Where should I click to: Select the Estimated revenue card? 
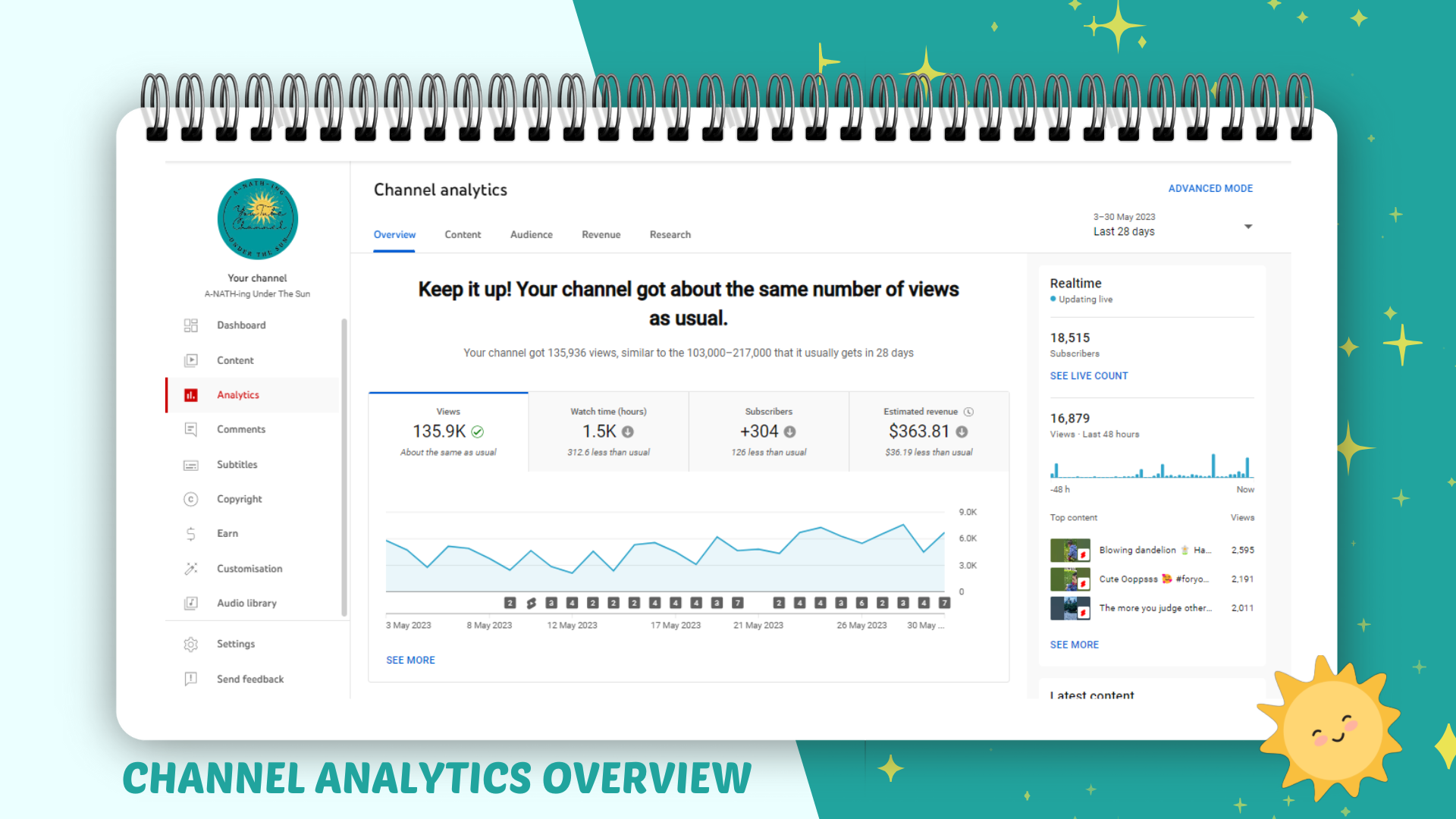coord(928,431)
